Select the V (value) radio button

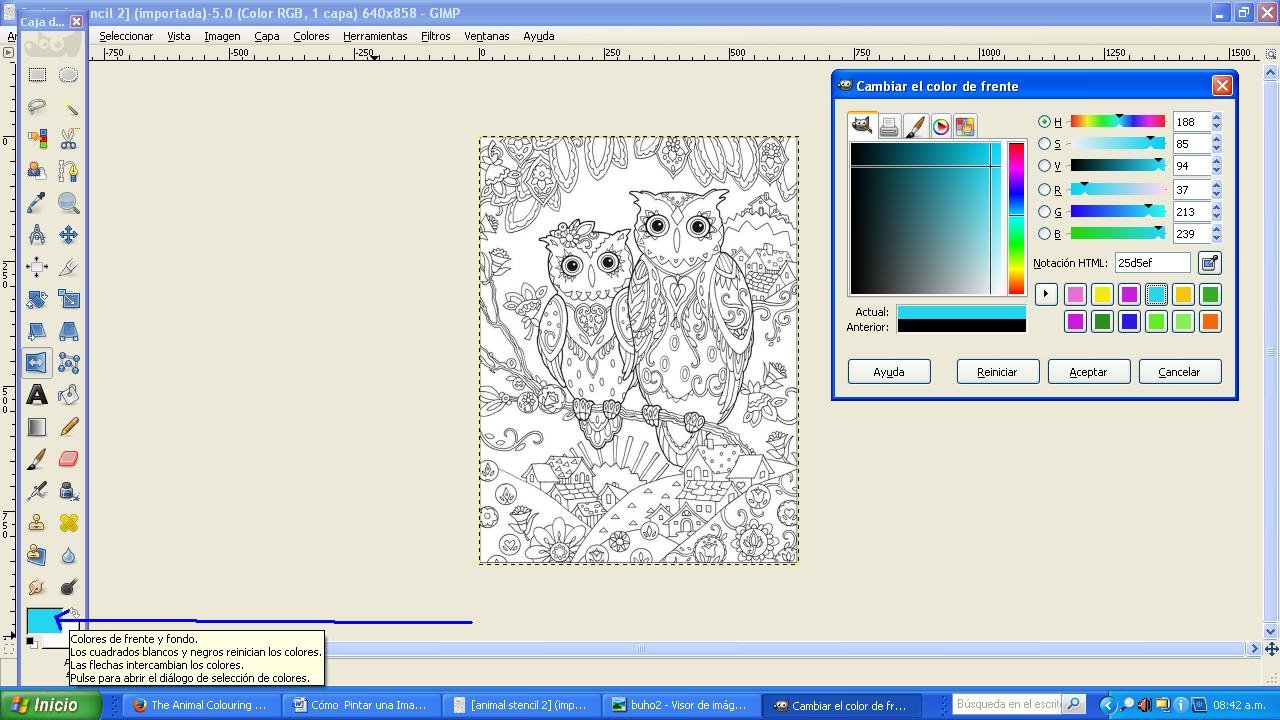coord(1045,166)
